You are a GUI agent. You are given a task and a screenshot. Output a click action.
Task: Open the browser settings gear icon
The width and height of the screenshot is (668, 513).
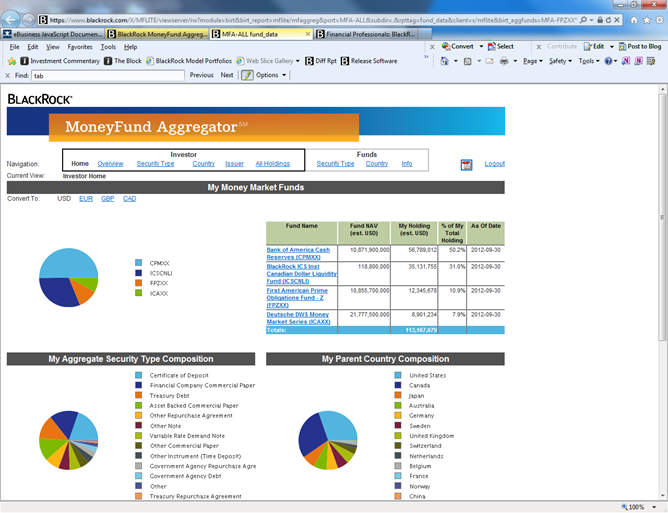[x=659, y=20]
